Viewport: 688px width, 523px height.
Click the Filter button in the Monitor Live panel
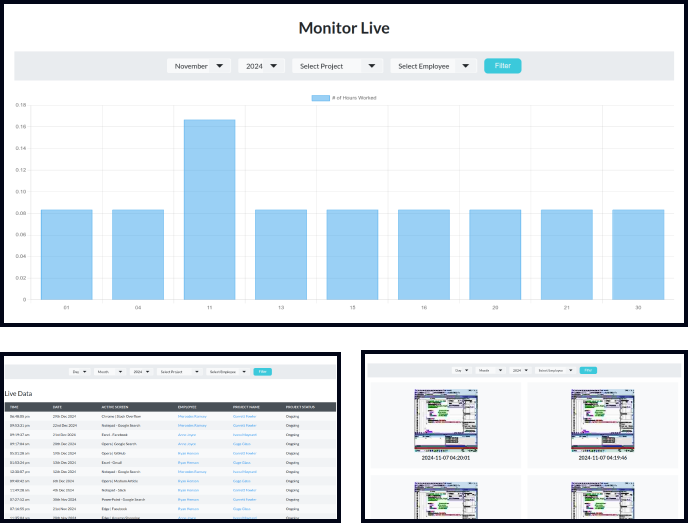(x=502, y=66)
